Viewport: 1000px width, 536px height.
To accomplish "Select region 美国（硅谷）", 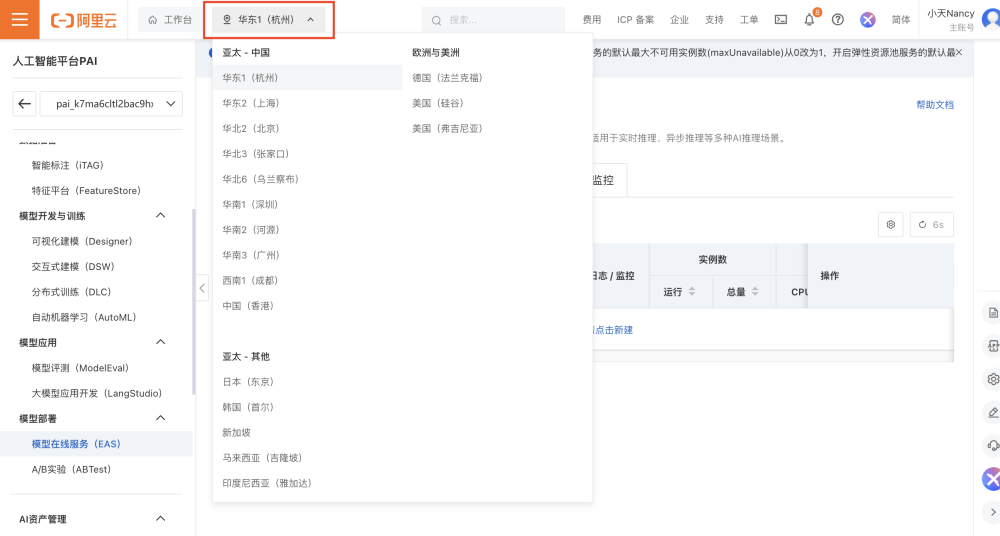I will click(x=438, y=103).
